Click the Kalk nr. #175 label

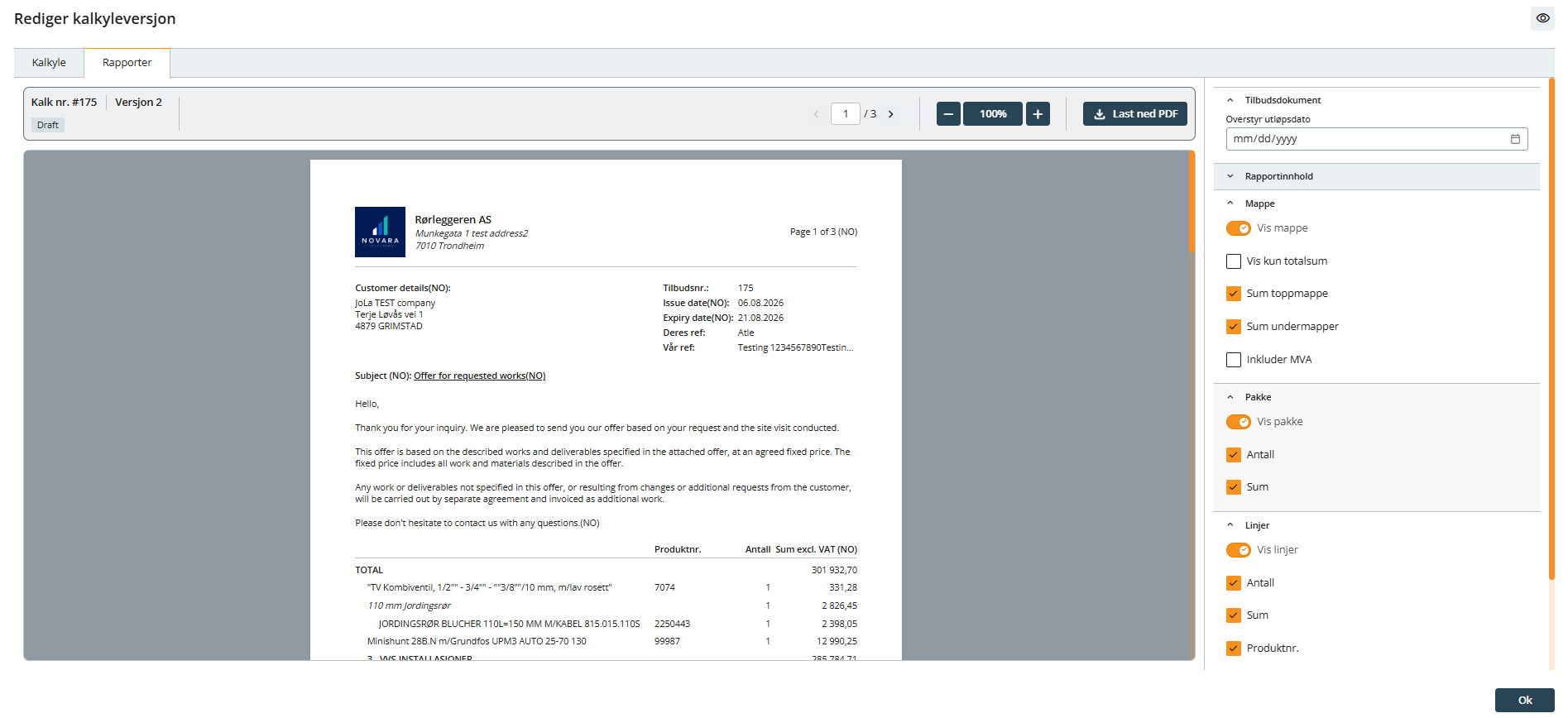point(64,103)
